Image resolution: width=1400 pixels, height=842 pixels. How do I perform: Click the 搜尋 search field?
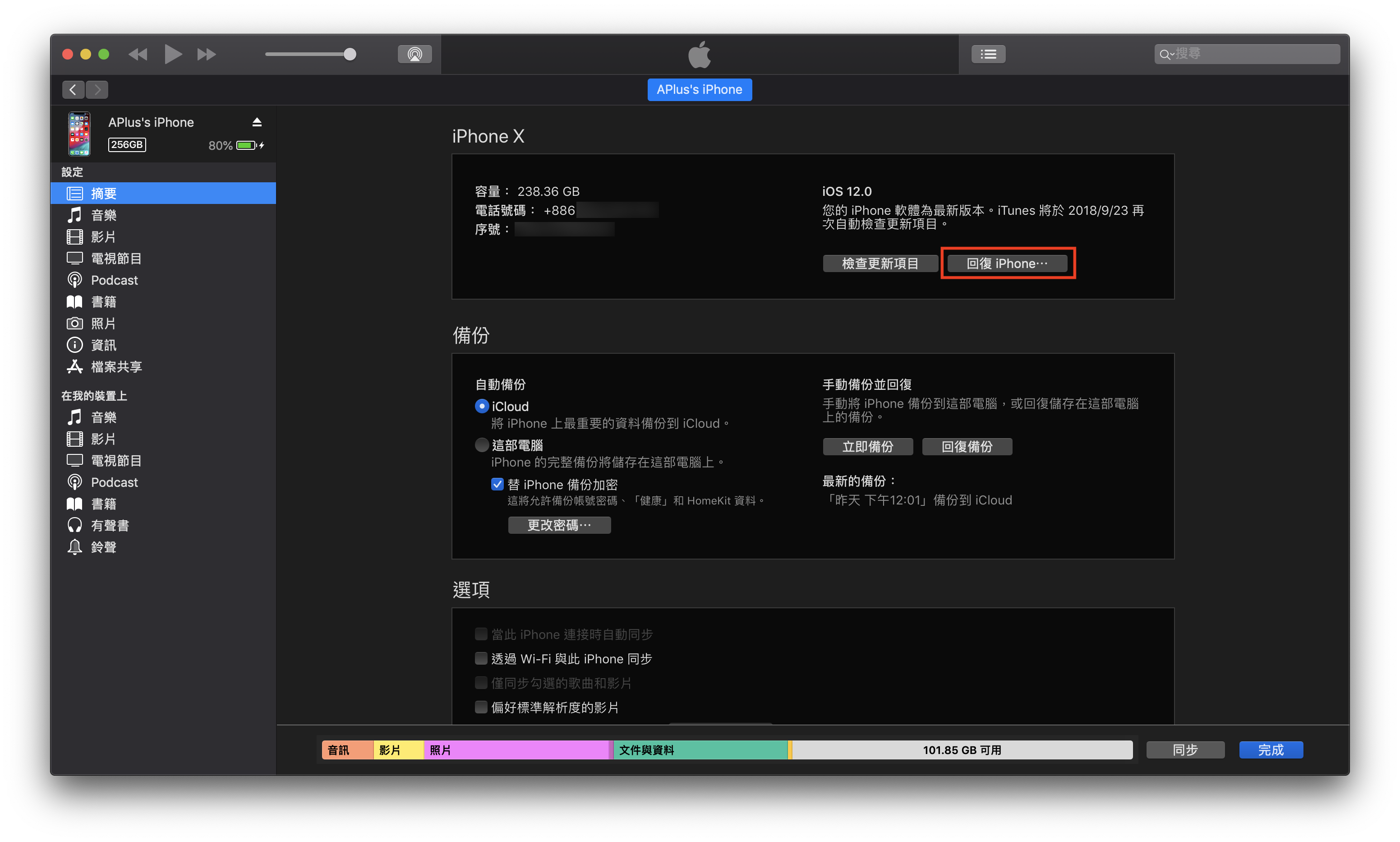(1247, 55)
